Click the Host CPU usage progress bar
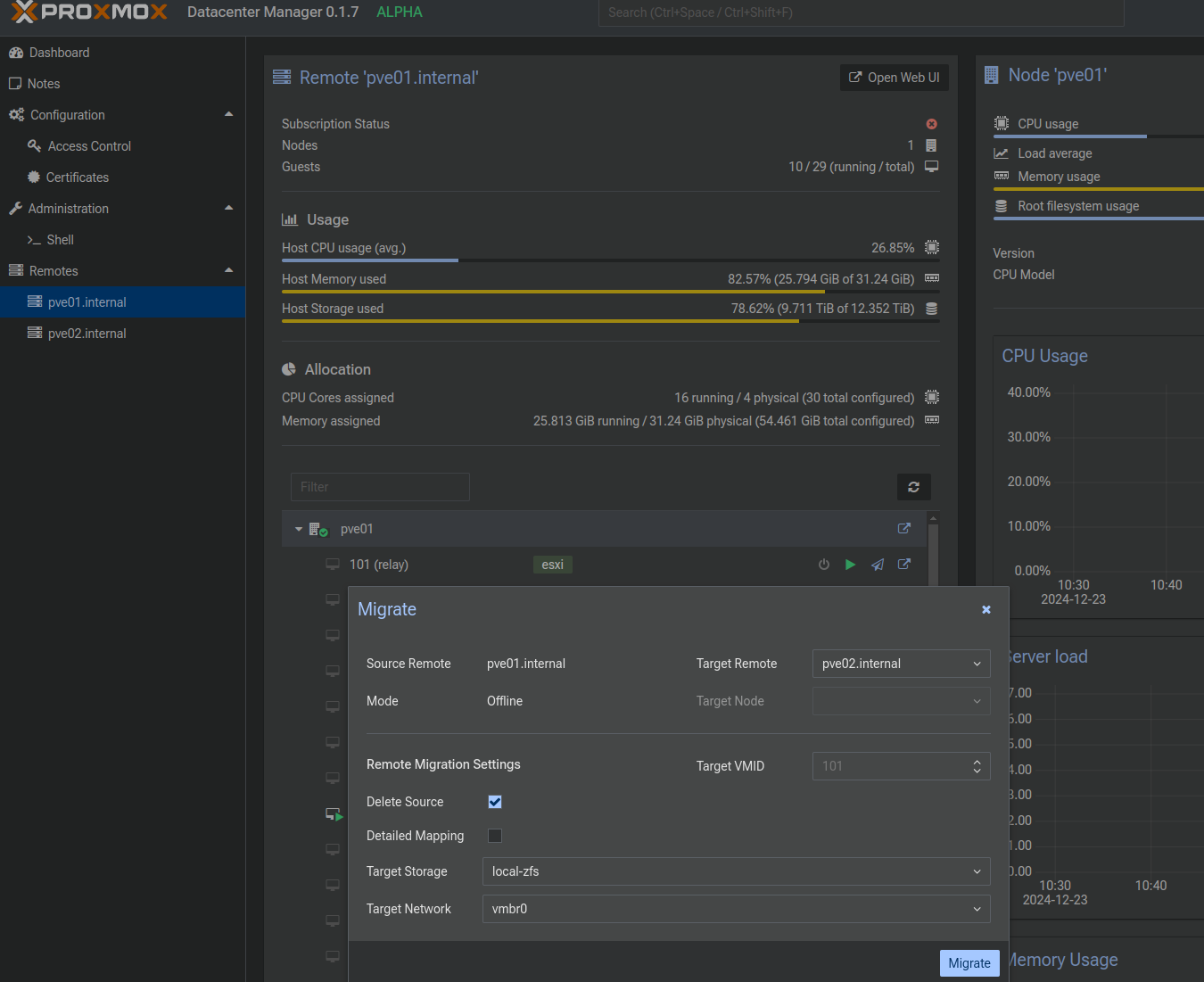 (611, 260)
